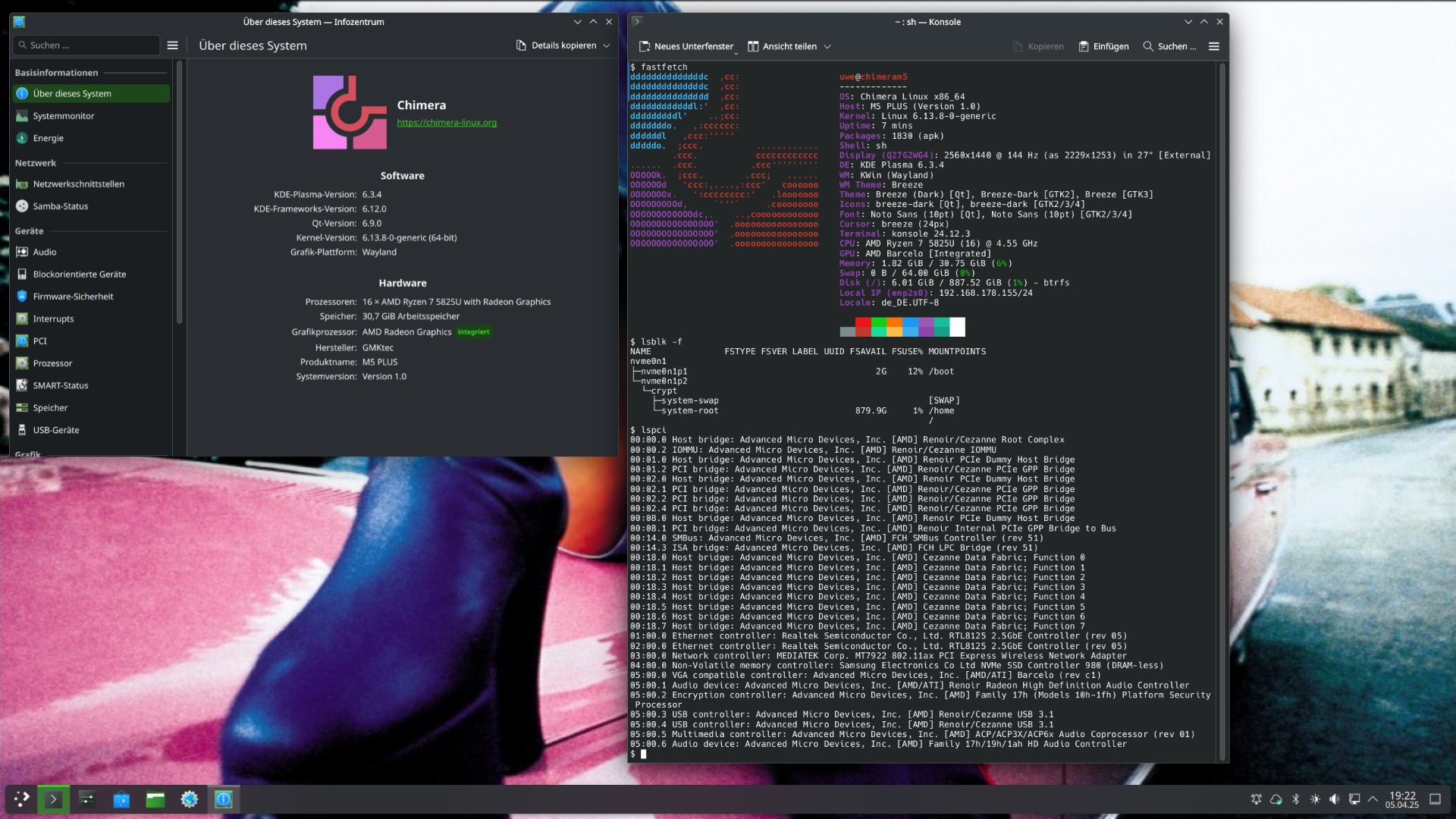This screenshot has width=1456, height=819.
Task: Expand the 'Details kopieren' dropdown arrow
Action: click(x=607, y=45)
